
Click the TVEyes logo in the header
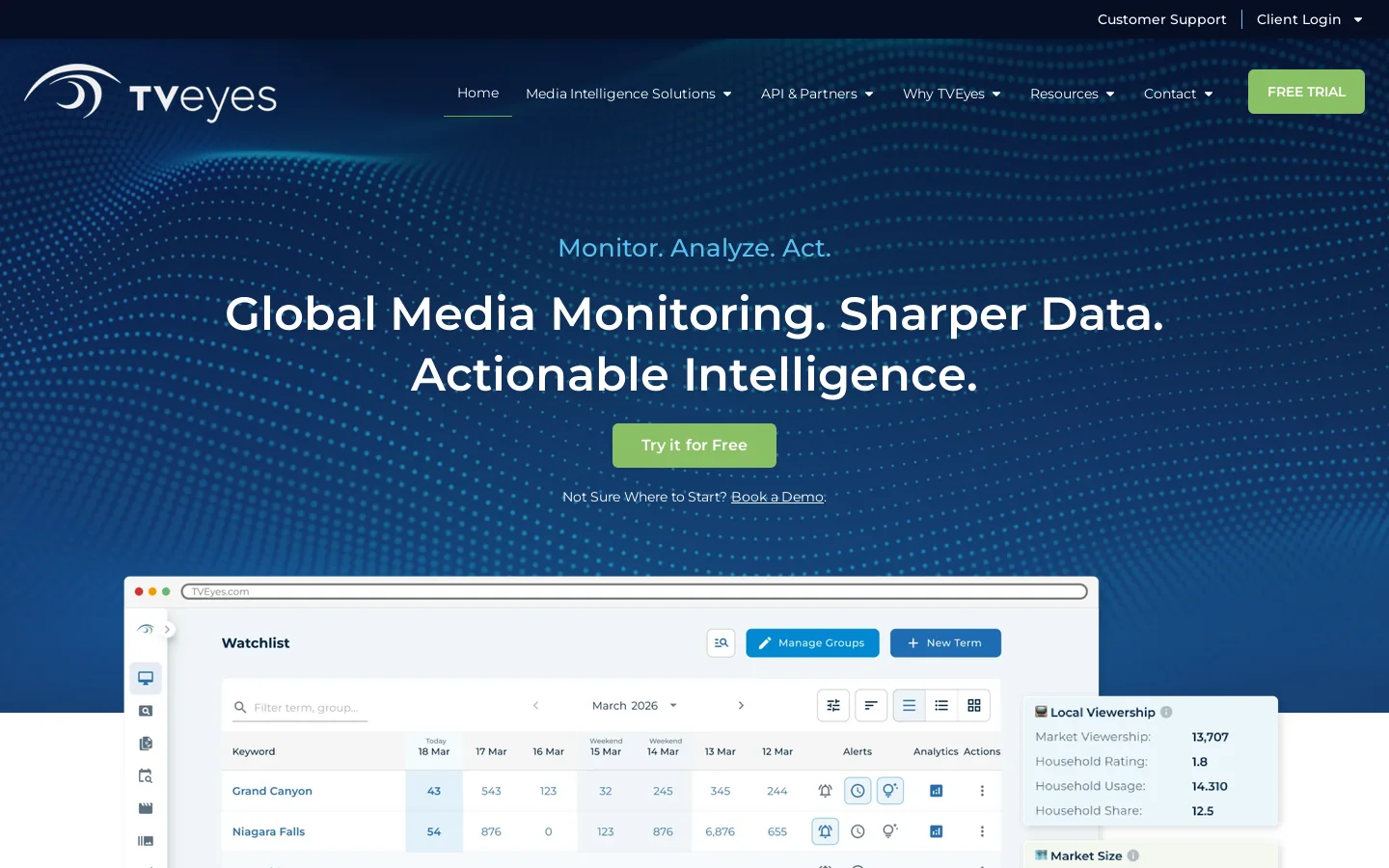coord(150,94)
